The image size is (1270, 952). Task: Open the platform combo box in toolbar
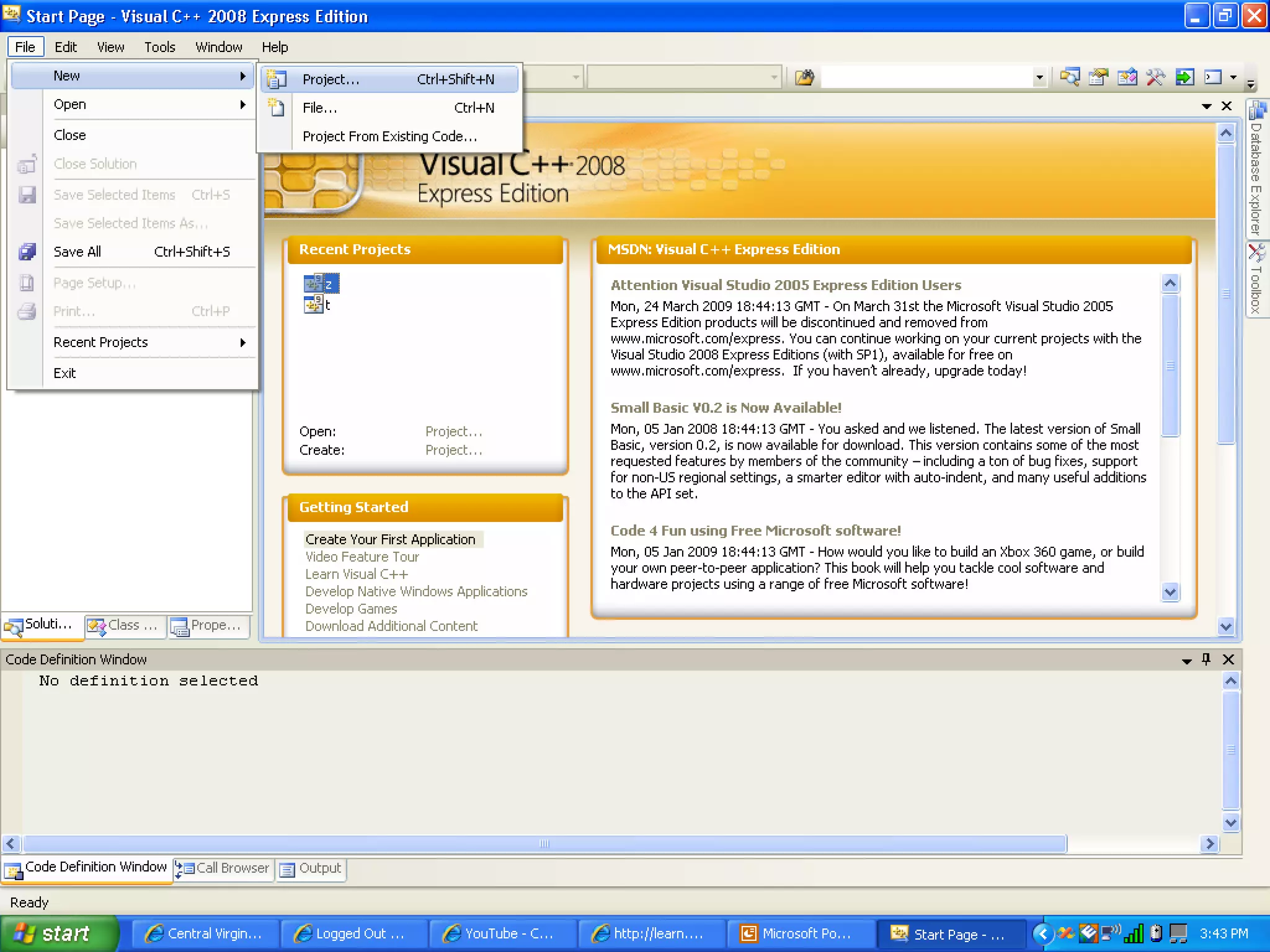pos(684,77)
